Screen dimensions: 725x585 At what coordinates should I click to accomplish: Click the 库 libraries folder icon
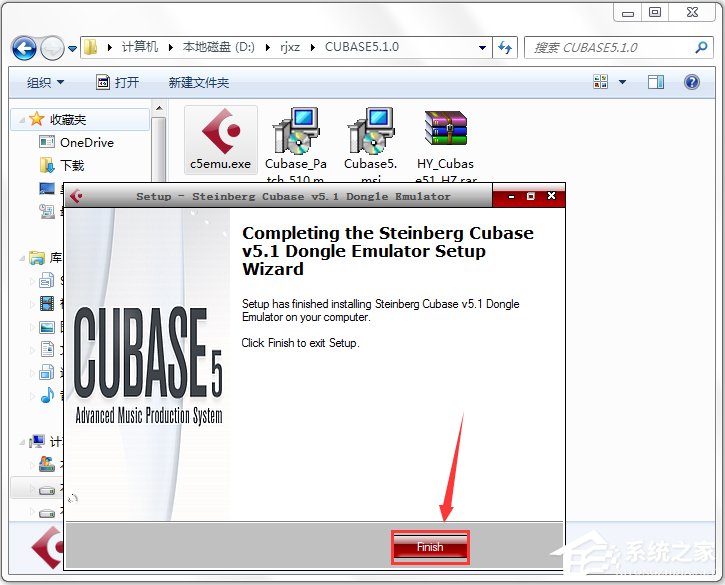(x=37, y=258)
